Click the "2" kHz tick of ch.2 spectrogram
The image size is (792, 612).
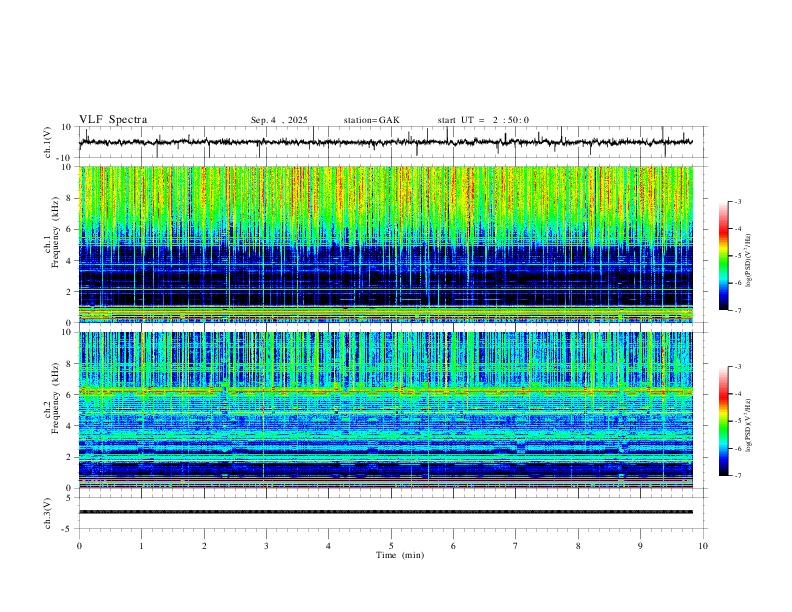pyautogui.click(x=69, y=457)
